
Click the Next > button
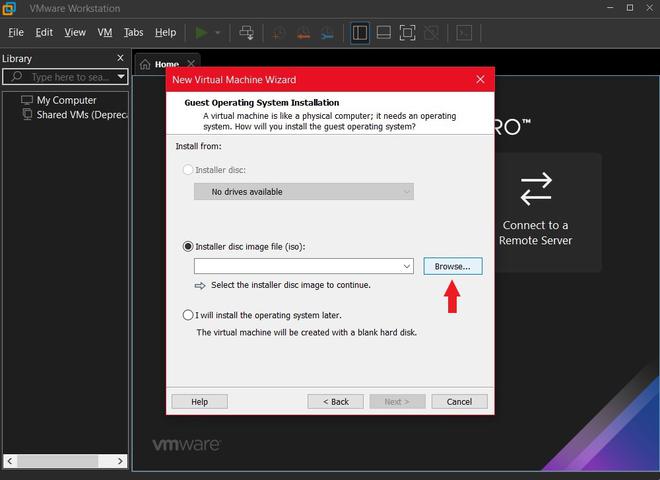[x=397, y=402]
